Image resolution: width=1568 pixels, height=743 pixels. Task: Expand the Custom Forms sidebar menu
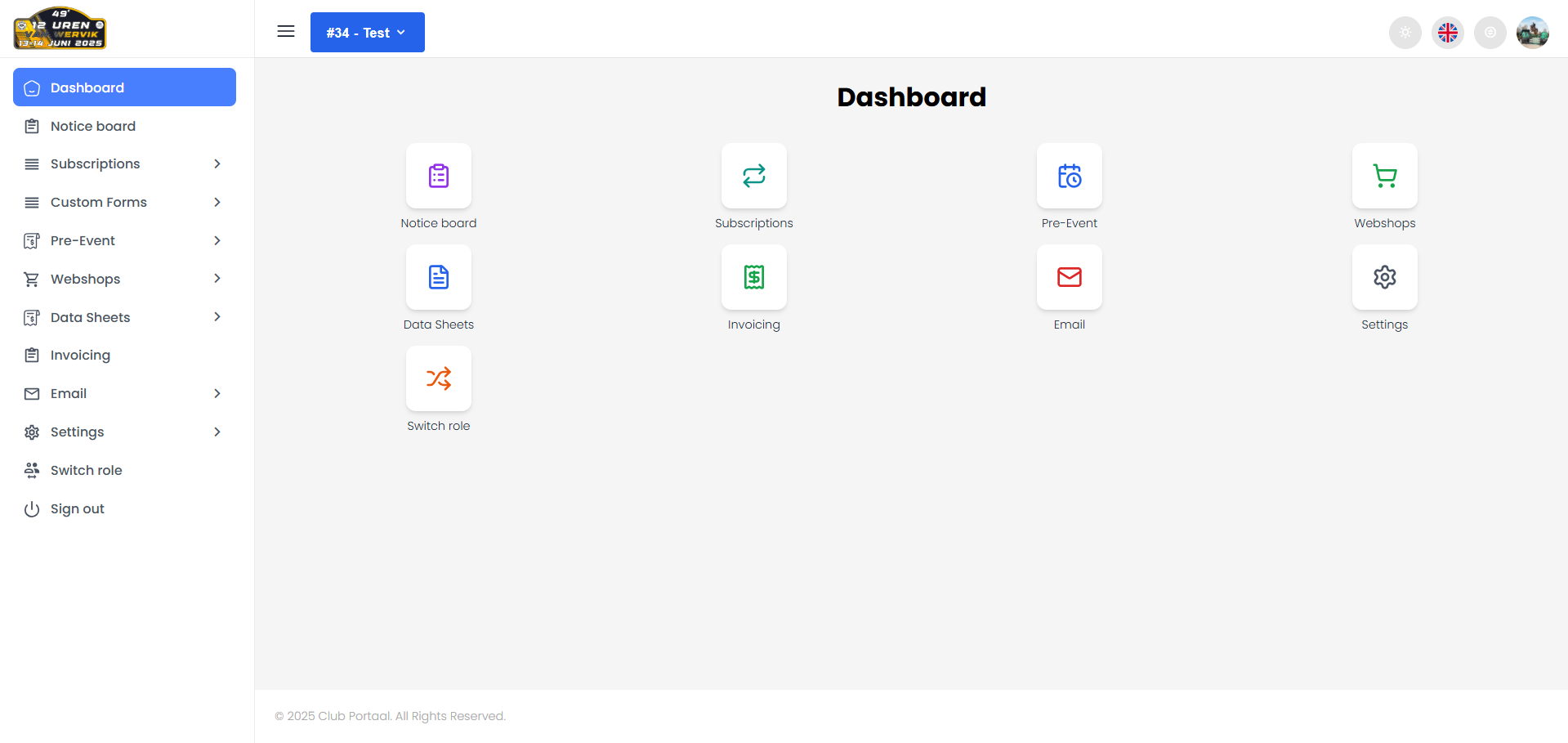click(124, 203)
